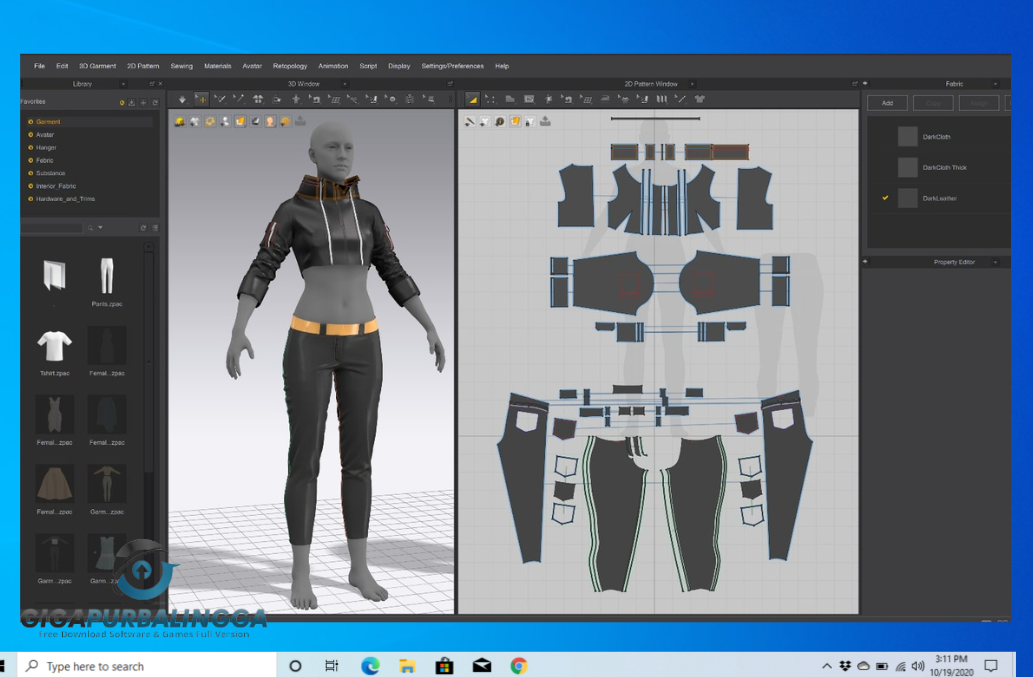This screenshot has height=677, width=1033.
Task: Open the Fabric panel dropdown arrow
Action: point(995,84)
